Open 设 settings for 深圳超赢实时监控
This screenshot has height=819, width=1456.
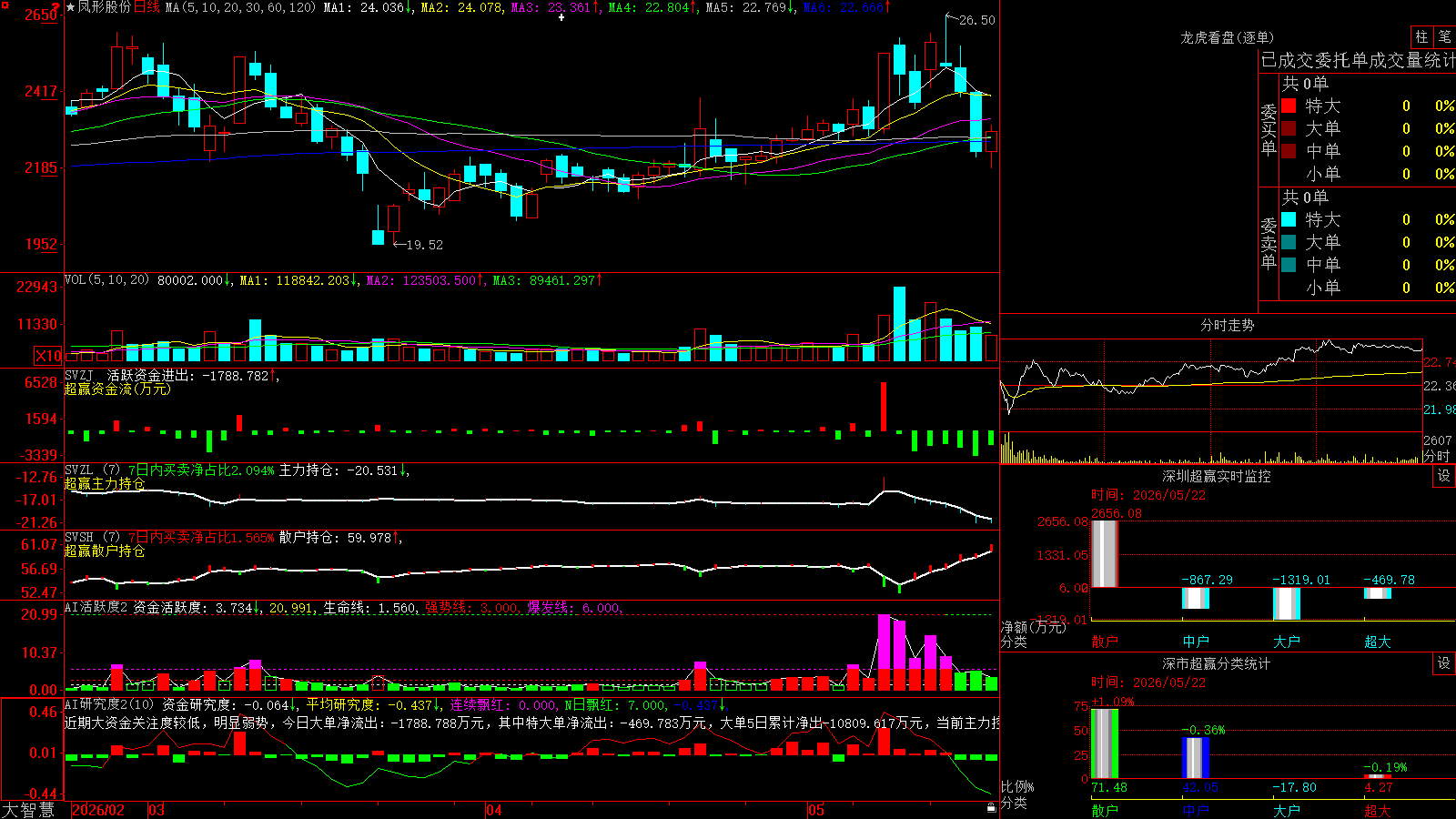click(1443, 476)
